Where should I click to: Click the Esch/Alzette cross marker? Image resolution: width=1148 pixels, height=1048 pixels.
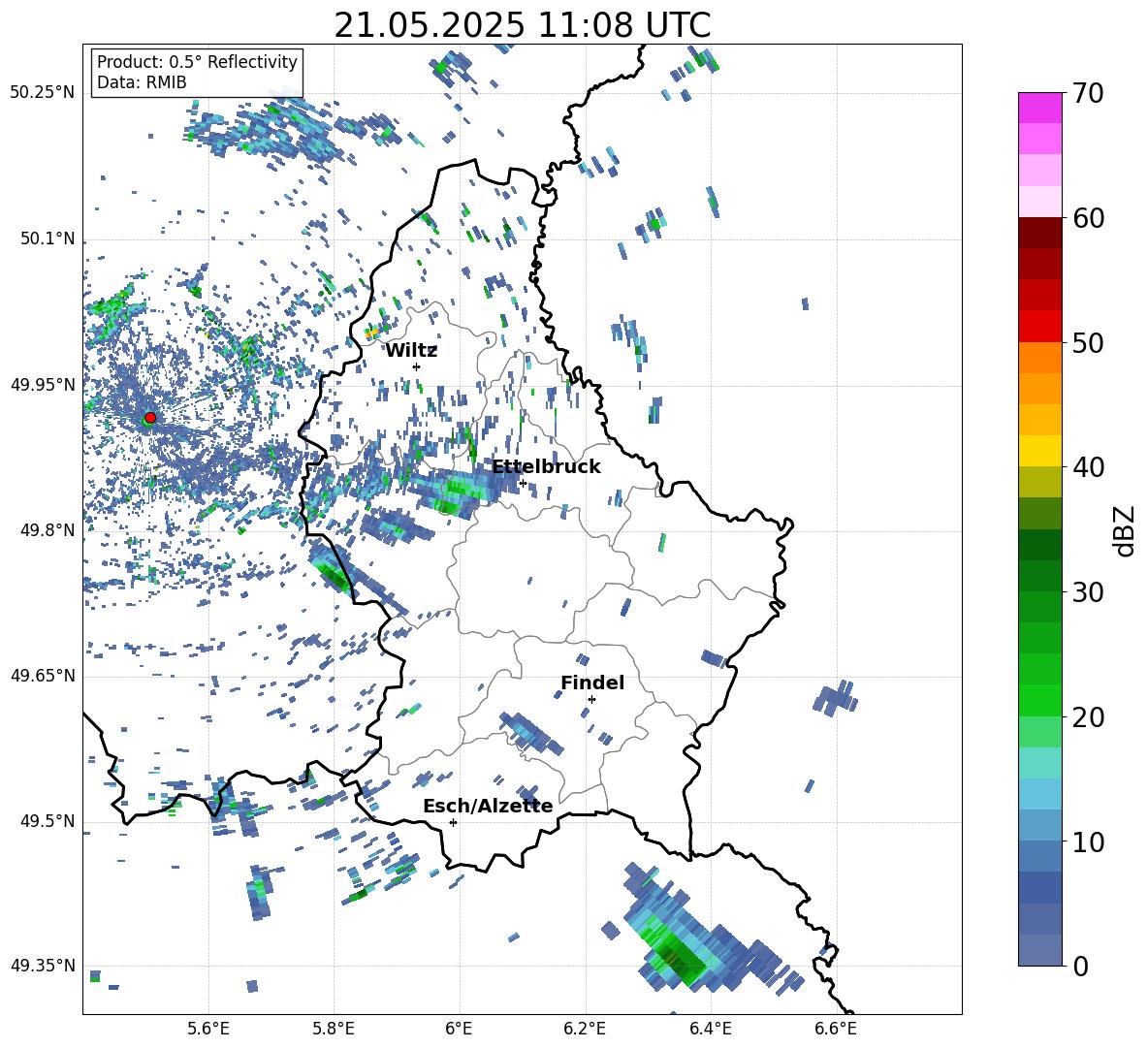pos(453,822)
